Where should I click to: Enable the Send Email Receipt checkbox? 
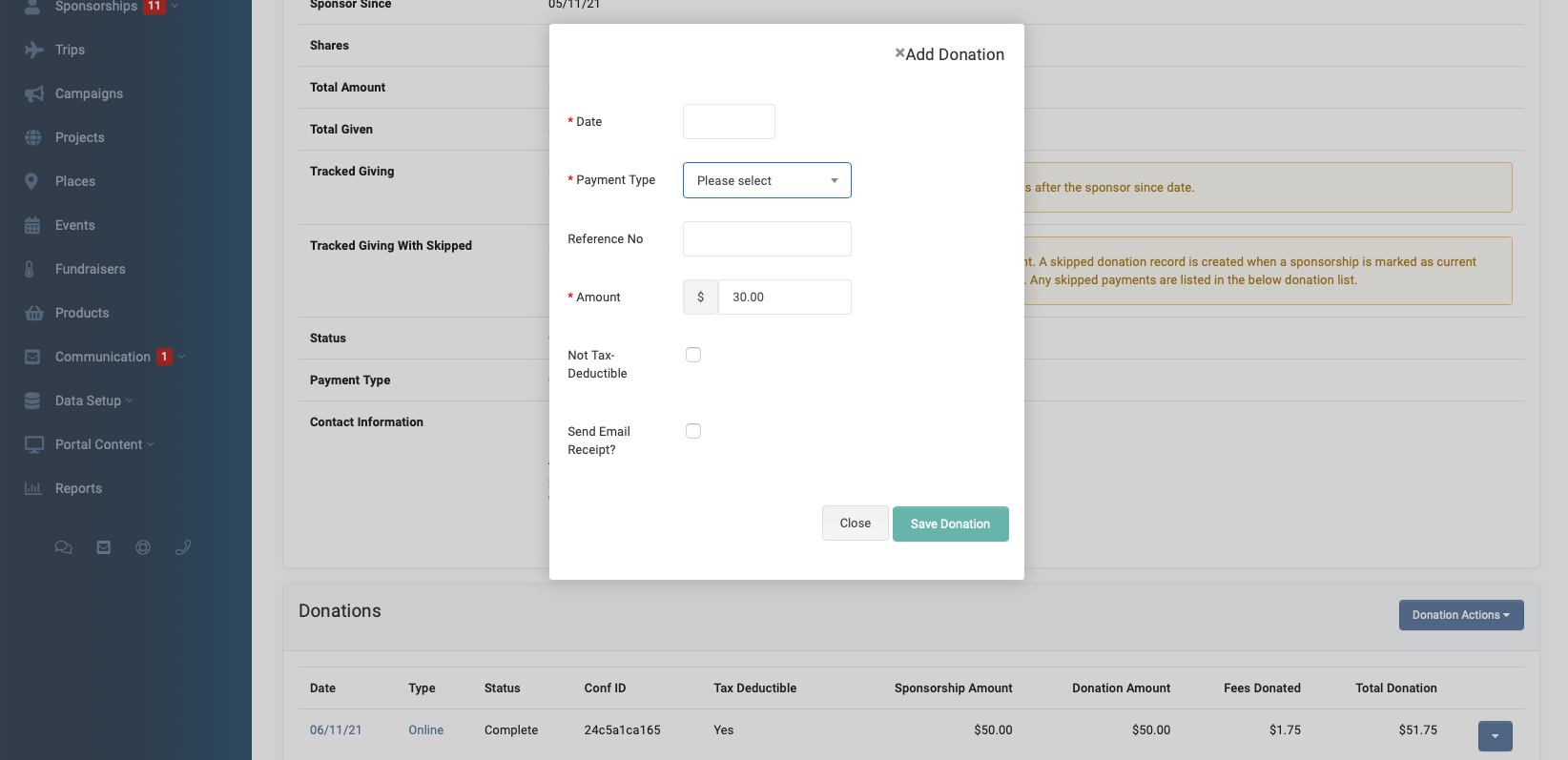click(x=693, y=431)
